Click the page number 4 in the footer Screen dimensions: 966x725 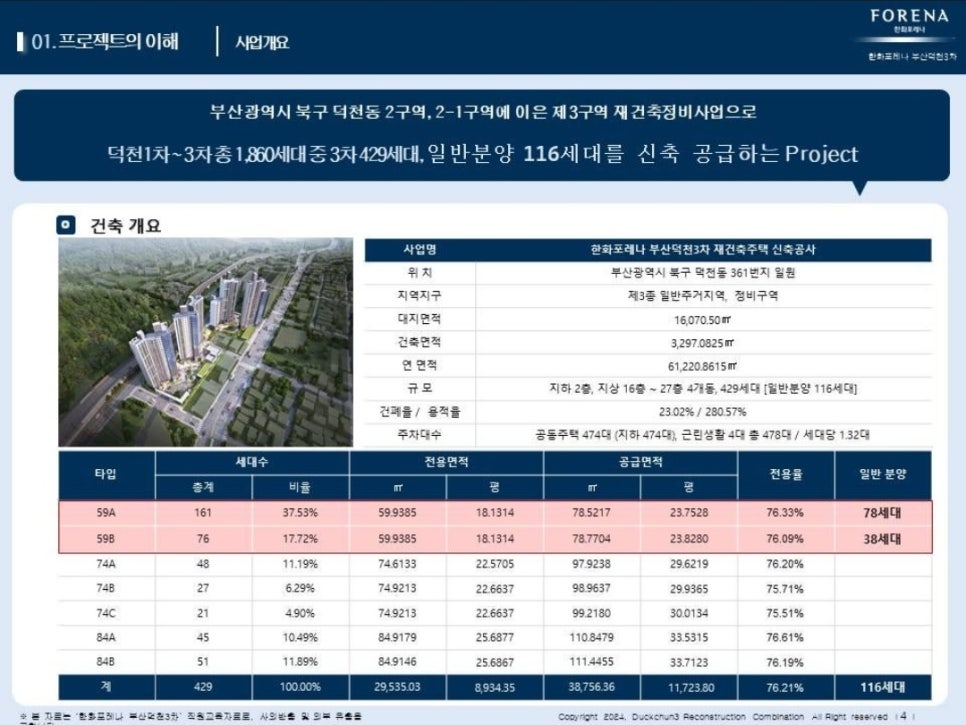[x=904, y=716]
